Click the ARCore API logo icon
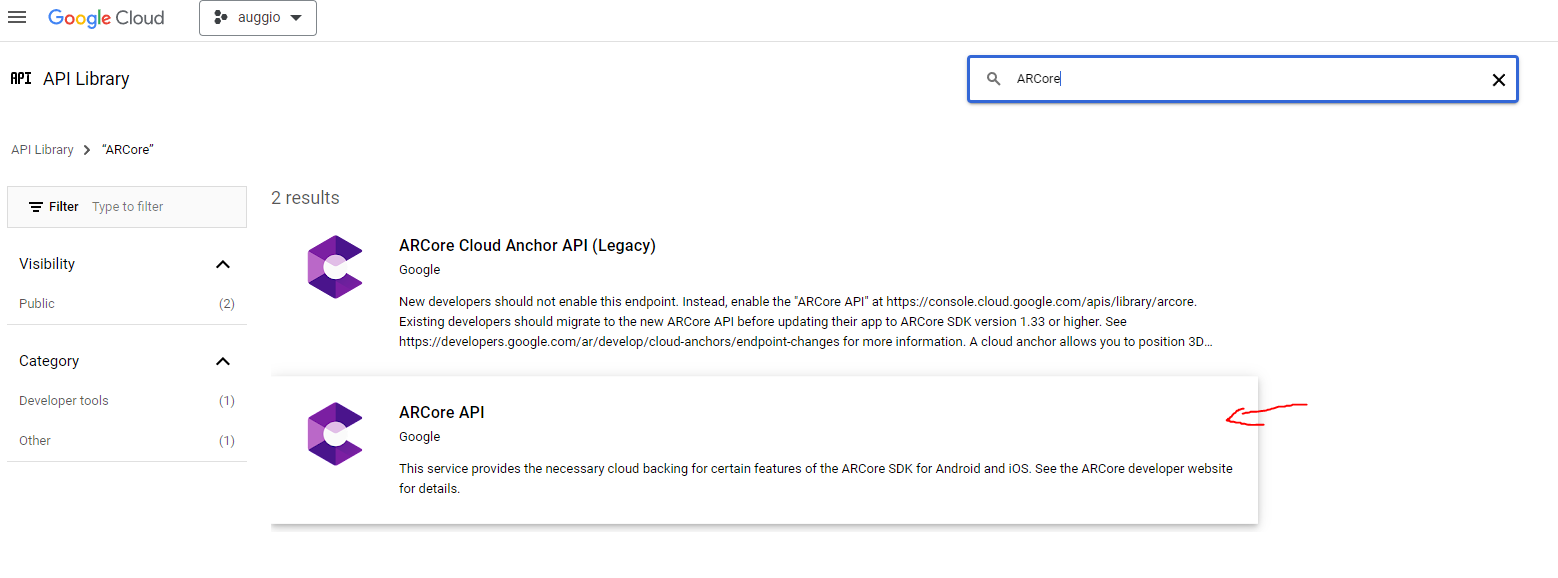Screen dimensions: 1558x578 tap(335, 434)
